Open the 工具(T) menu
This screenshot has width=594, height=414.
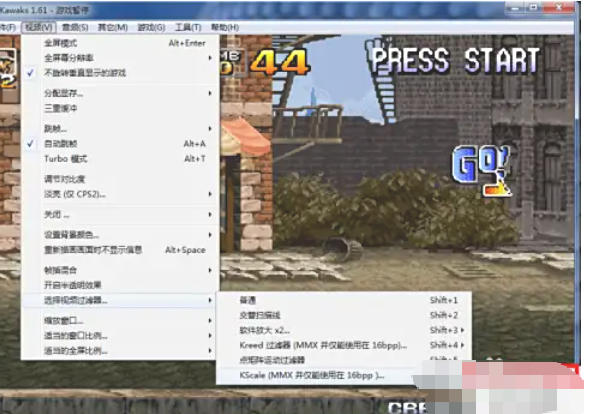188,27
